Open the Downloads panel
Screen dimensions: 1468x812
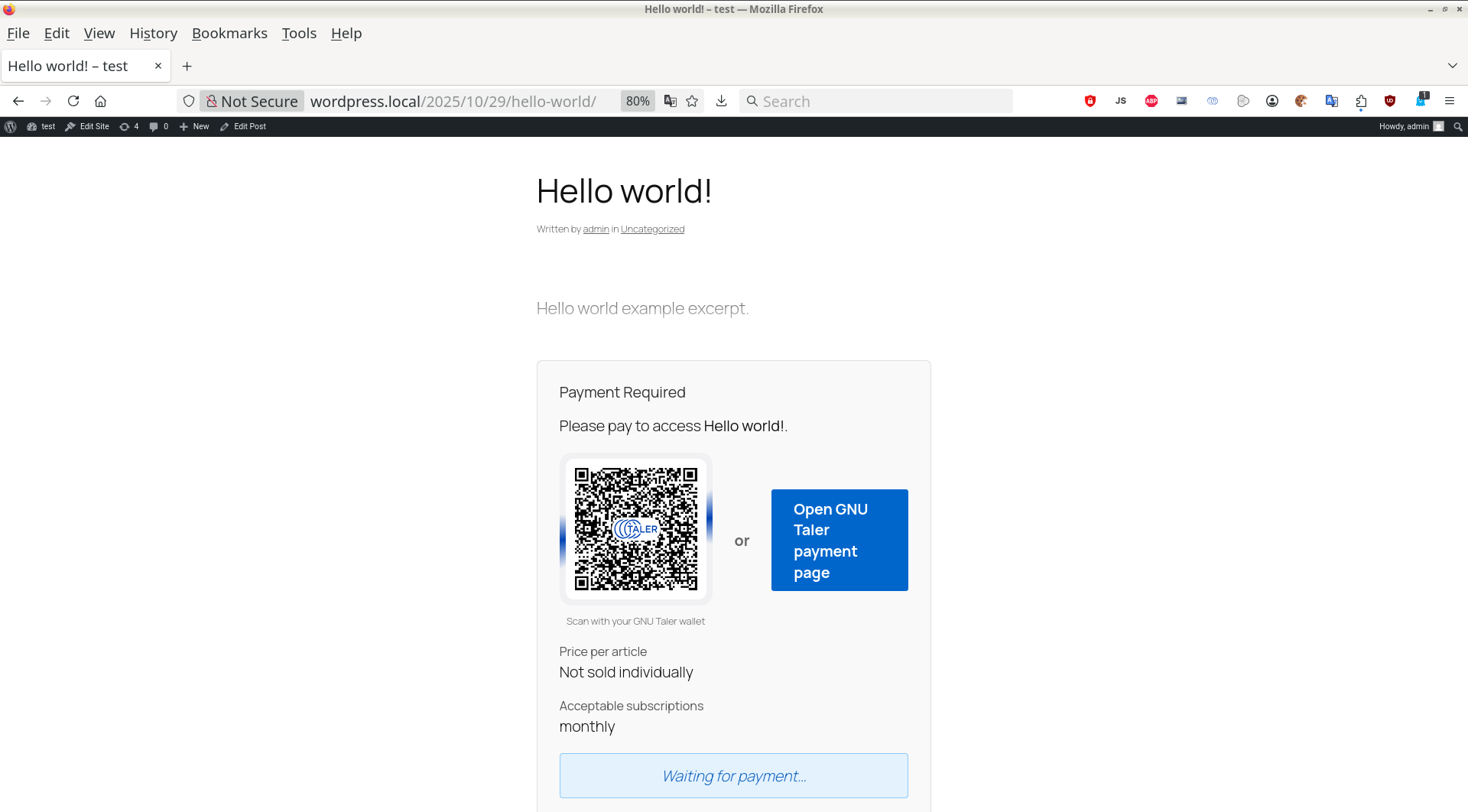pyautogui.click(x=721, y=101)
